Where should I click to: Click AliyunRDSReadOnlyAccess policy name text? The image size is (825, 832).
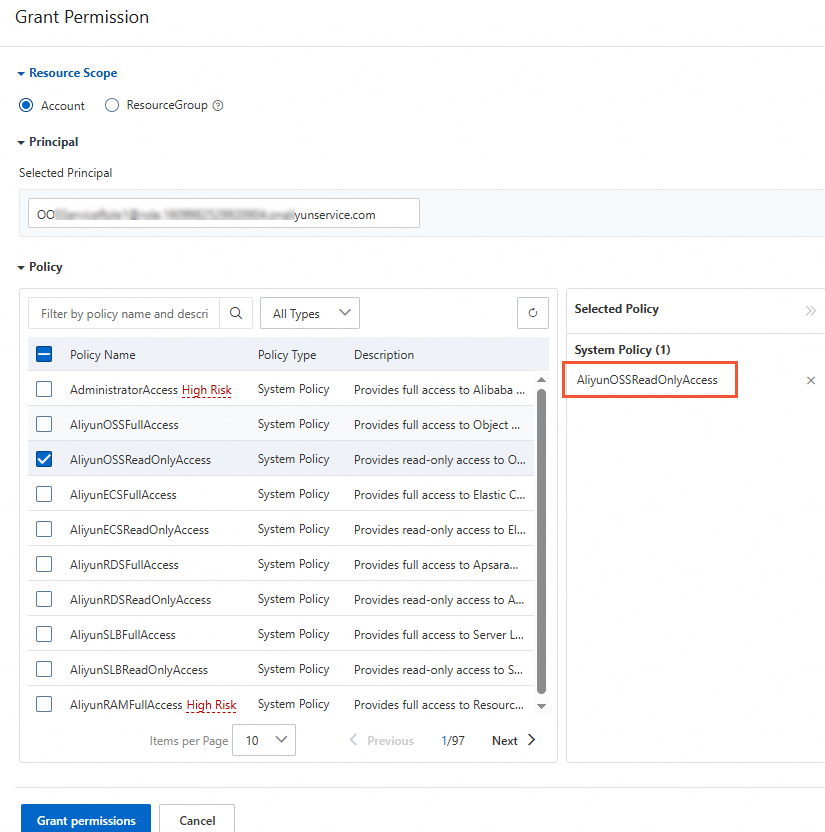pos(141,600)
